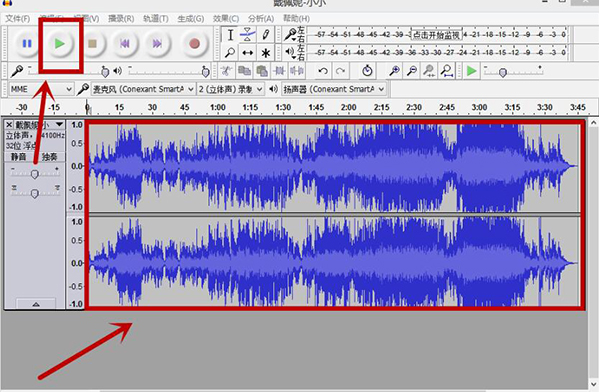Image resolution: width=599 pixels, height=392 pixels.
Task: Open the 麦克风 recording device dropdown
Action: [144, 89]
